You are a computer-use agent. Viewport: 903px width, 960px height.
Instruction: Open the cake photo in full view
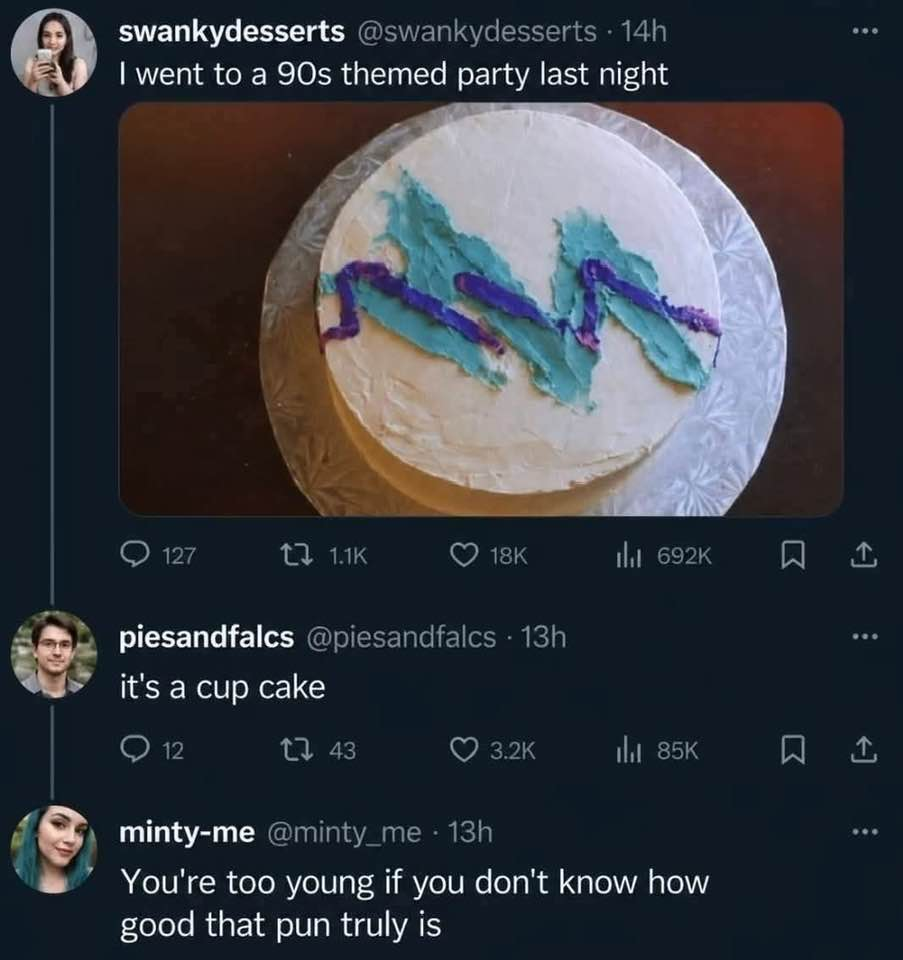[481, 309]
